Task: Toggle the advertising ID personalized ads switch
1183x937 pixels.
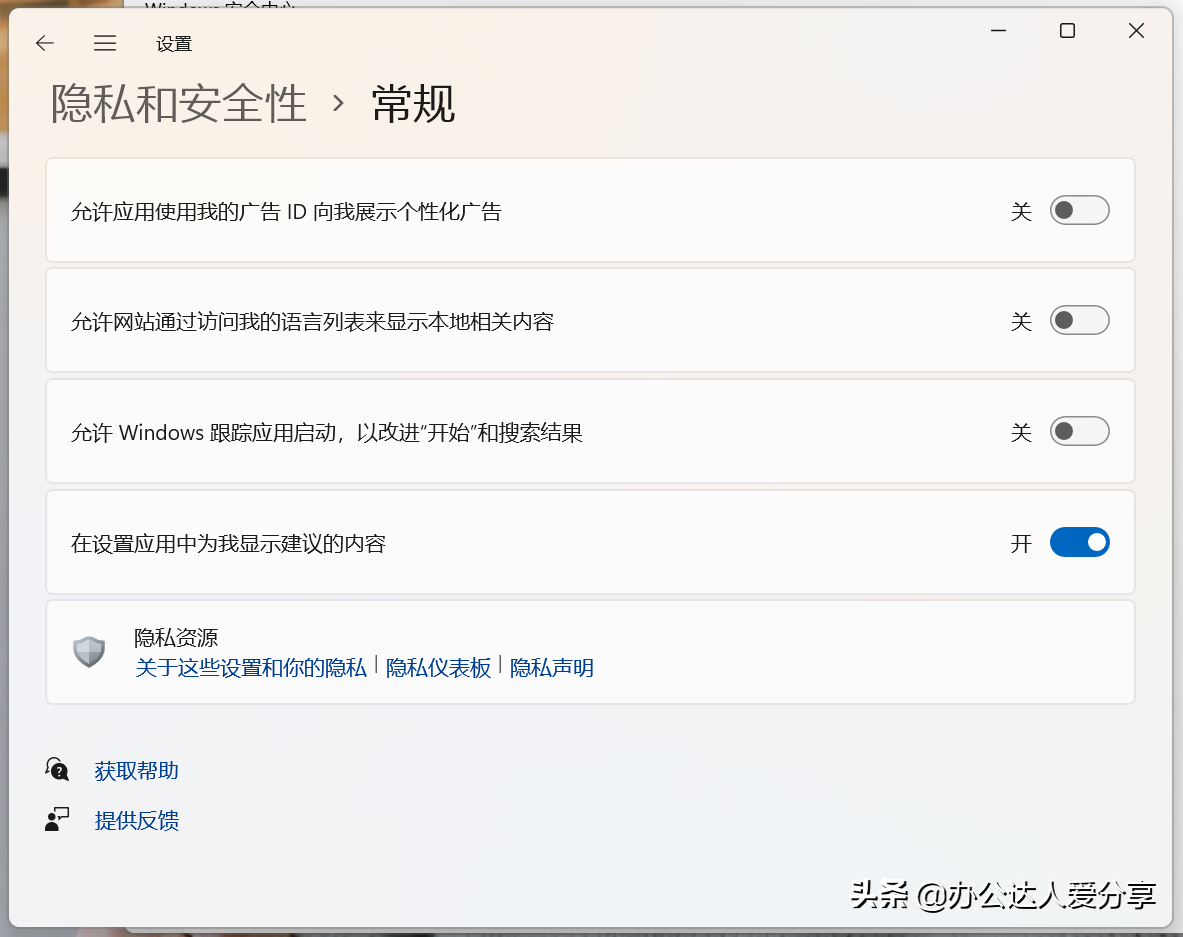Action: point(1080,210)
